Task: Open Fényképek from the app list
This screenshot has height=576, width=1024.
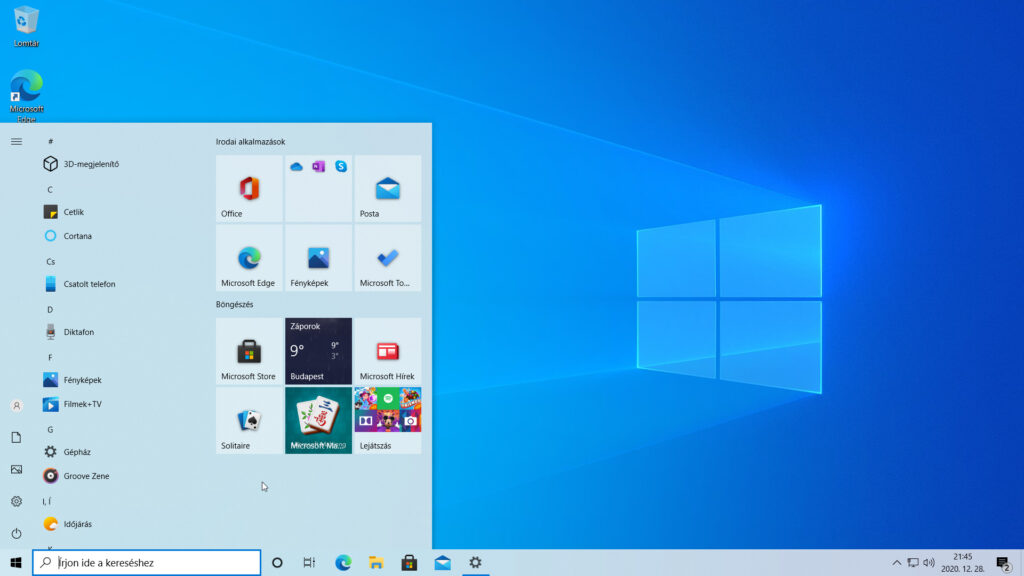Action: pyautogui.click(x=121, y=379)
